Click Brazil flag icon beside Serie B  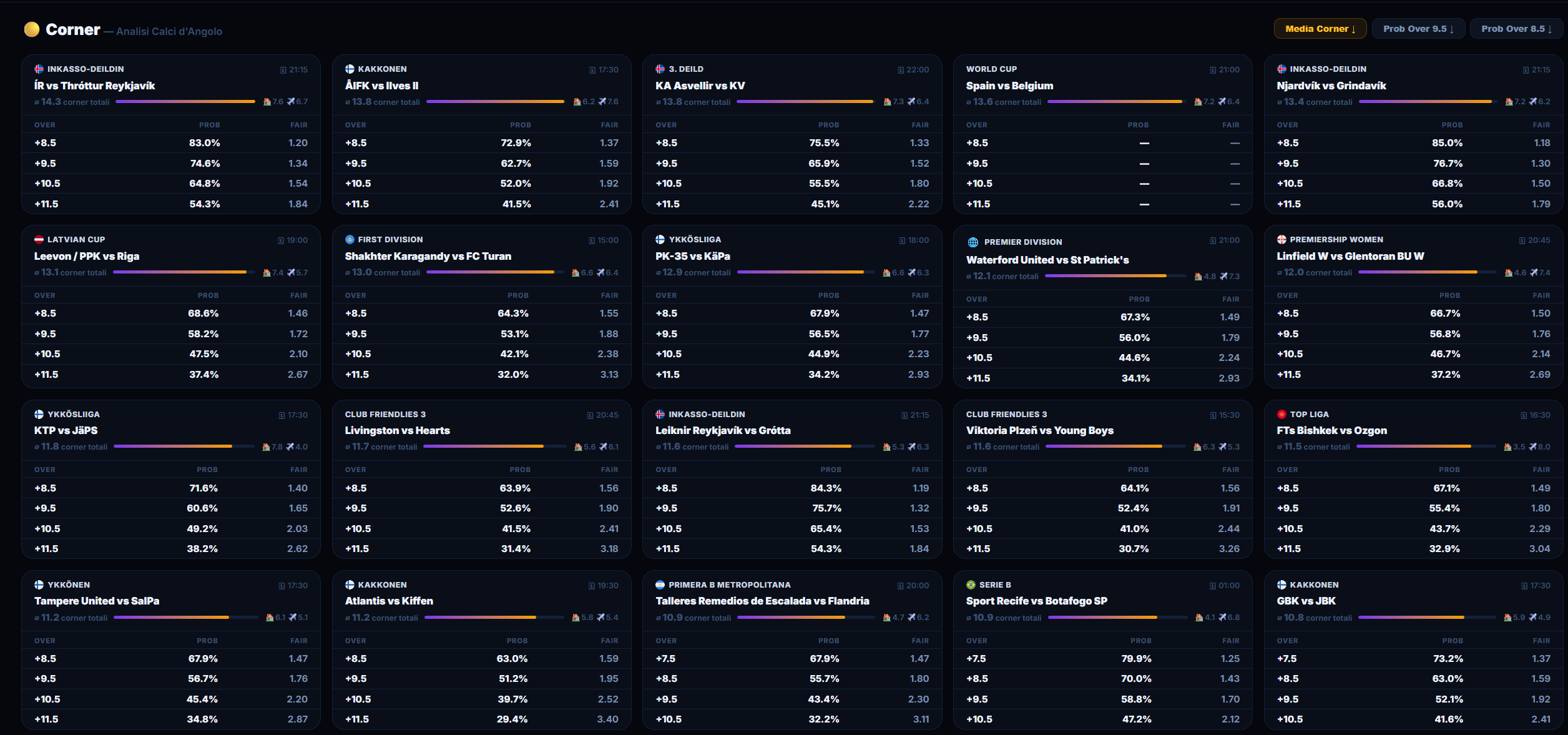coord(971,585)
